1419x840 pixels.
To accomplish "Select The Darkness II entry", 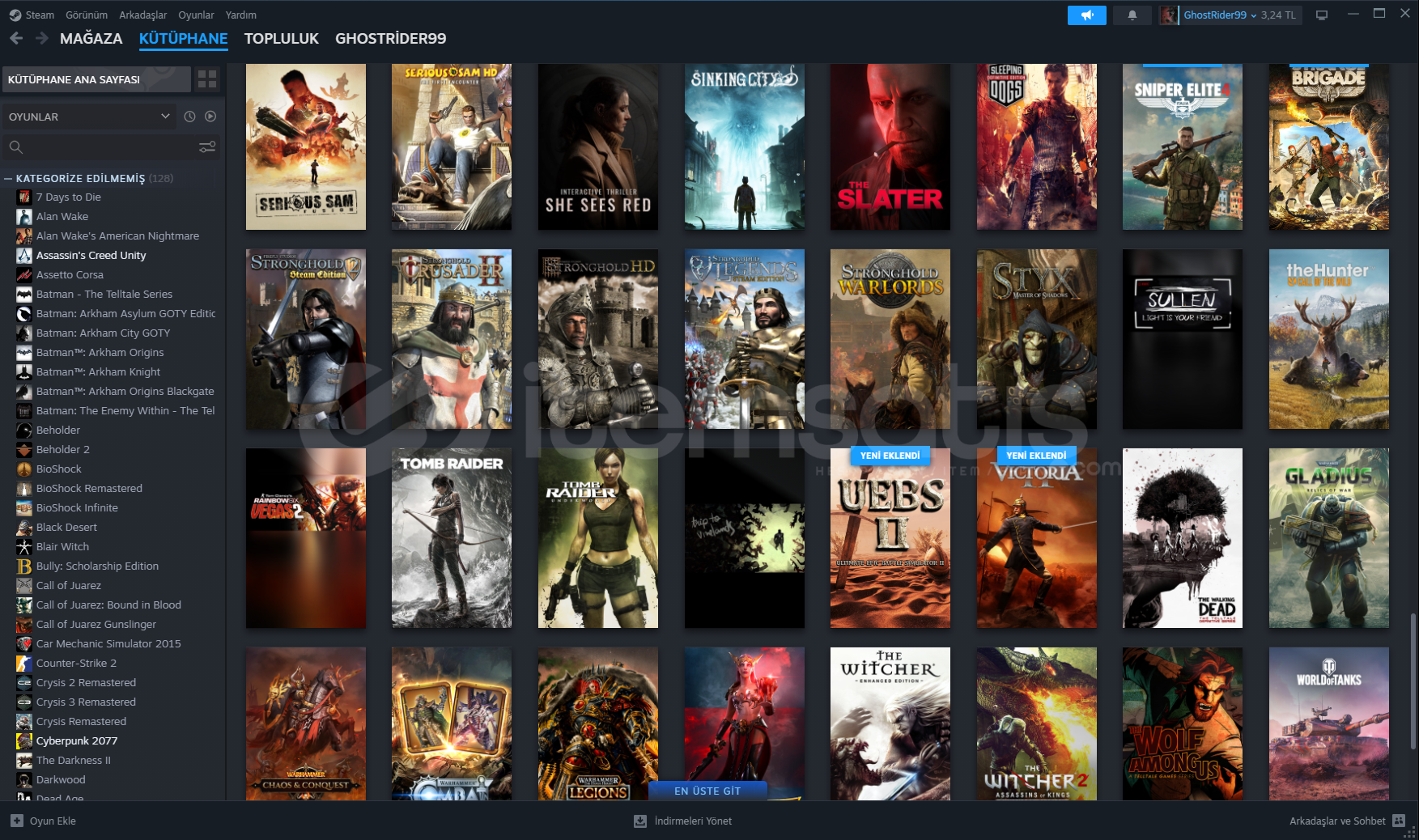I will tap(74, 760).
